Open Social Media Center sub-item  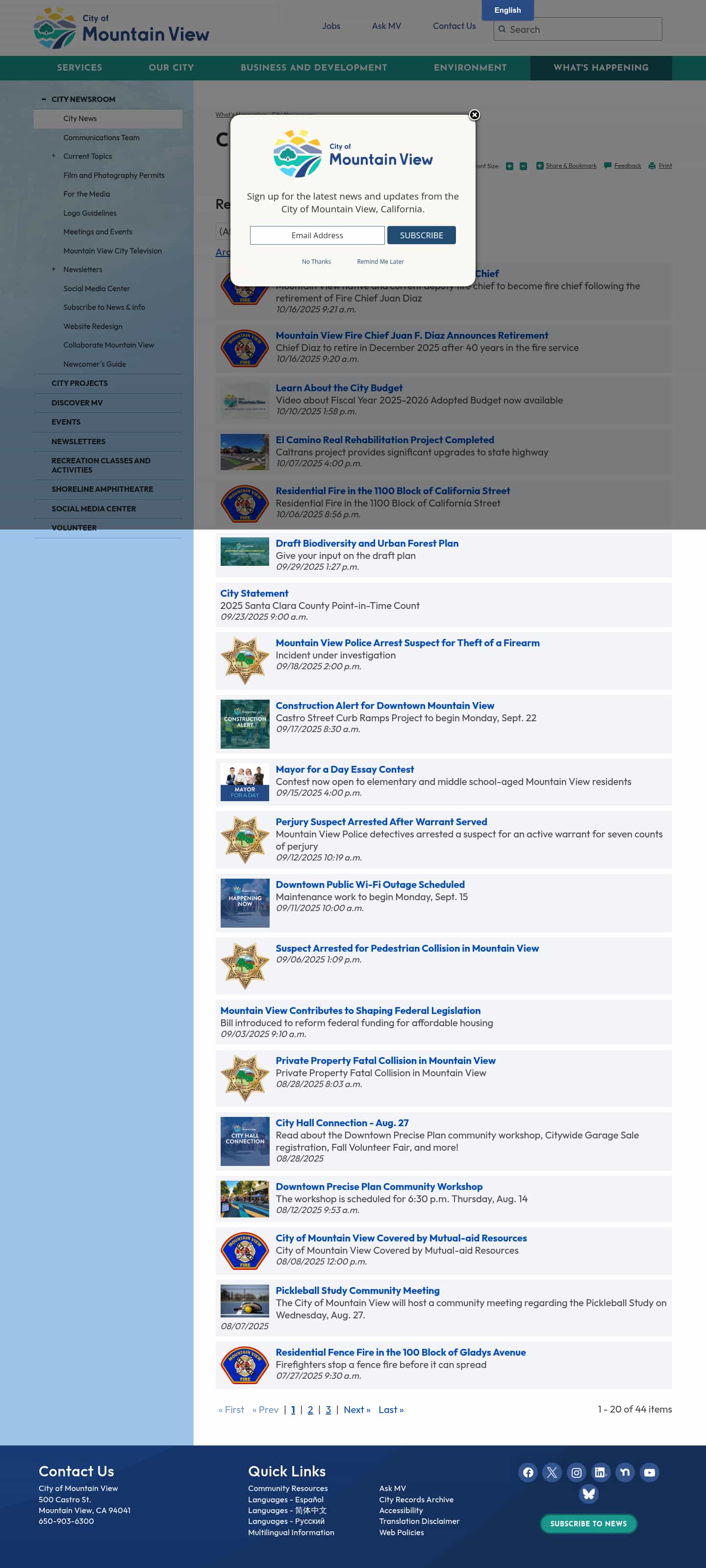(x=97, y=288)
